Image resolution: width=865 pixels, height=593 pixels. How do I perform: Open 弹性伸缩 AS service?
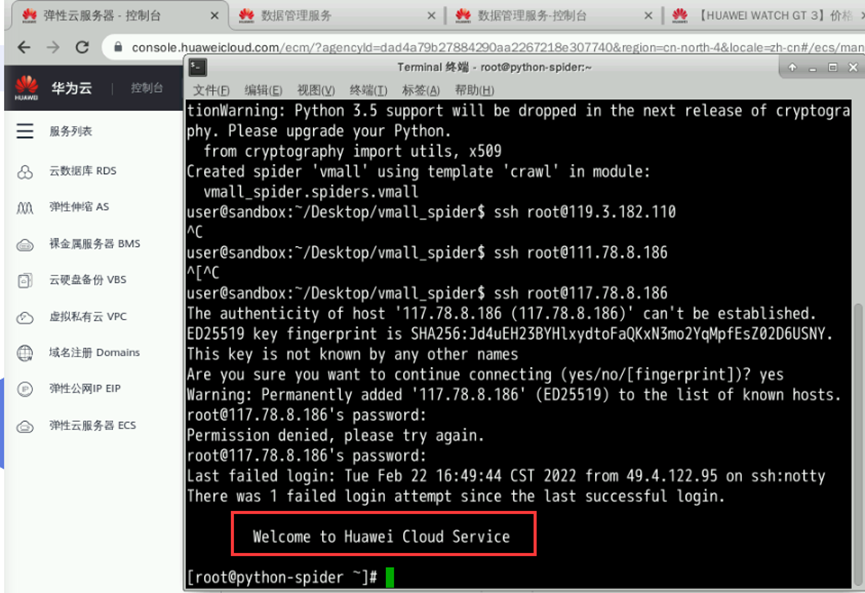coord(79,207)
